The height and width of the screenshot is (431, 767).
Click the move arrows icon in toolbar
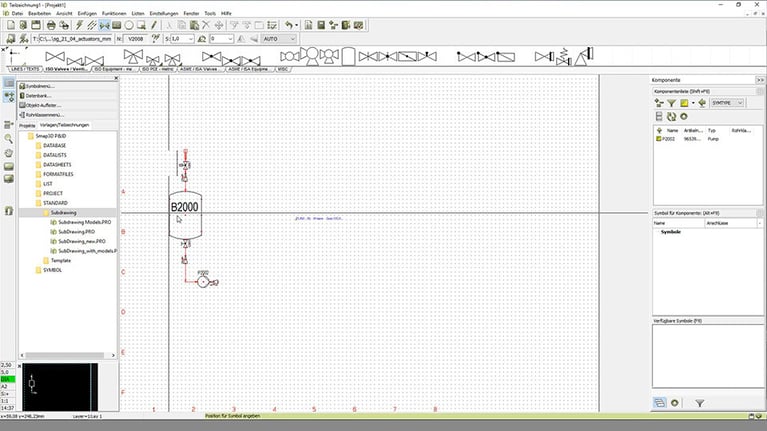[x=219, y=25]
